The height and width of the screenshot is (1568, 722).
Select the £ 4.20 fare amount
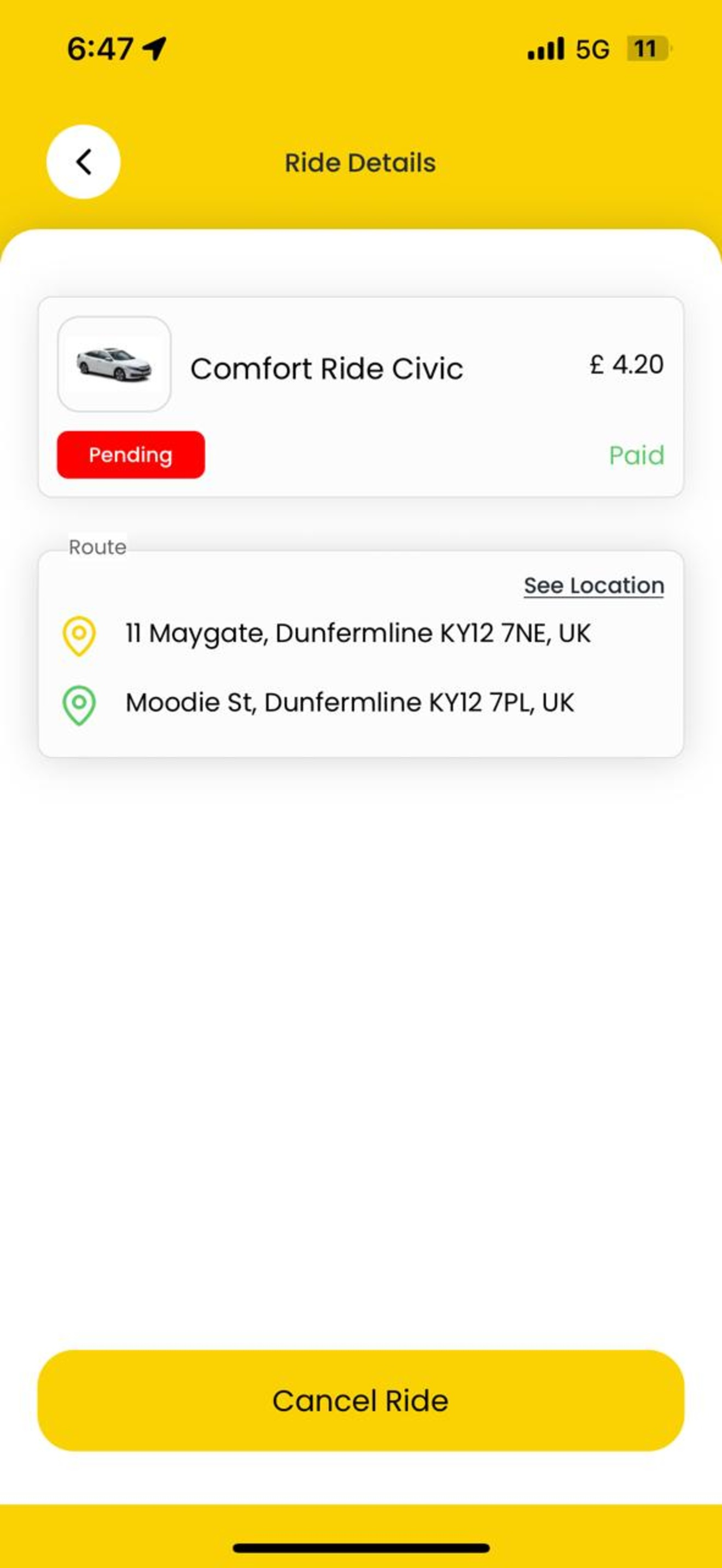(626, 365)
